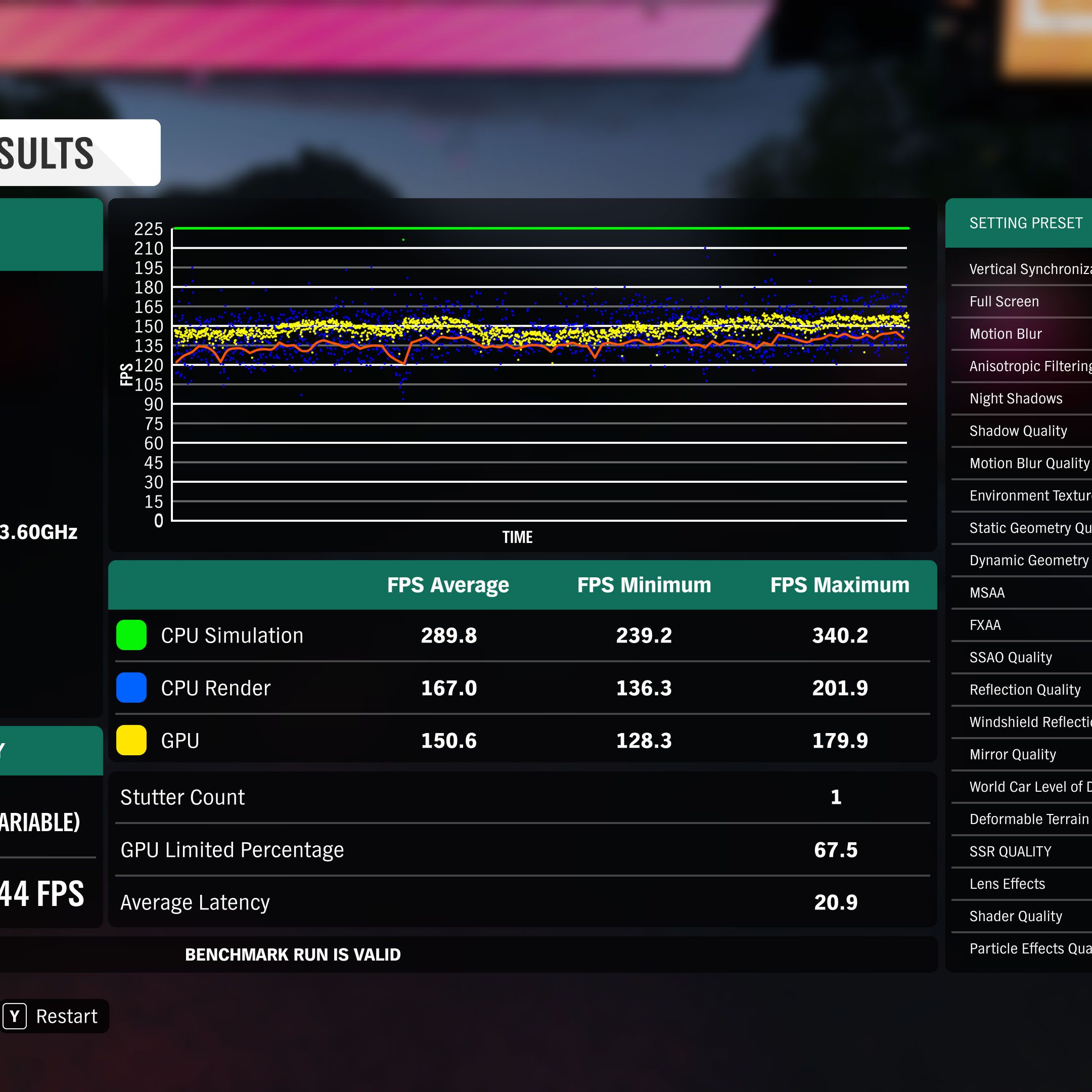Select the Night Shadows setting row

[1016, 399]
